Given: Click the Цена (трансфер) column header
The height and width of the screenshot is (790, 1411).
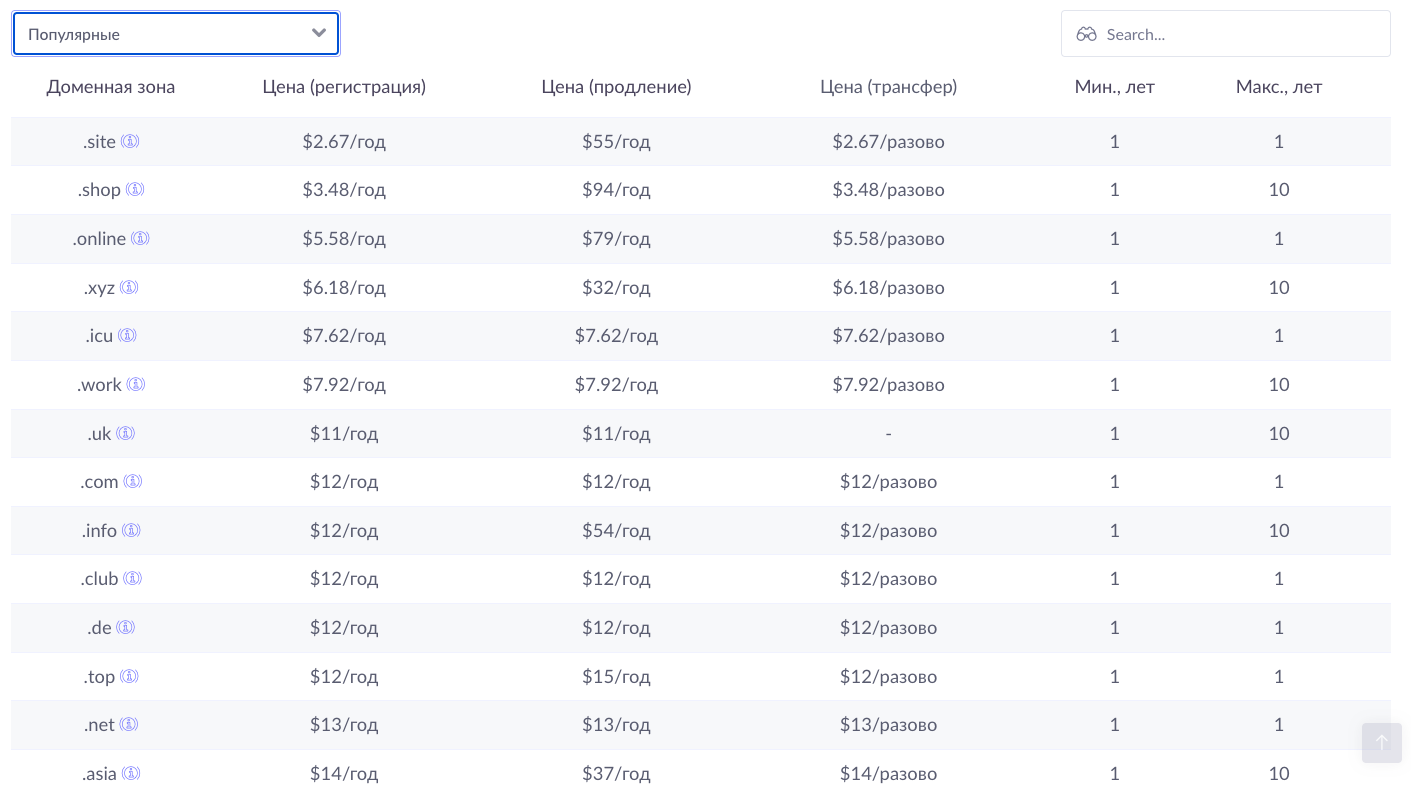Looking at the screenshot, I should (x=888, y=87).
